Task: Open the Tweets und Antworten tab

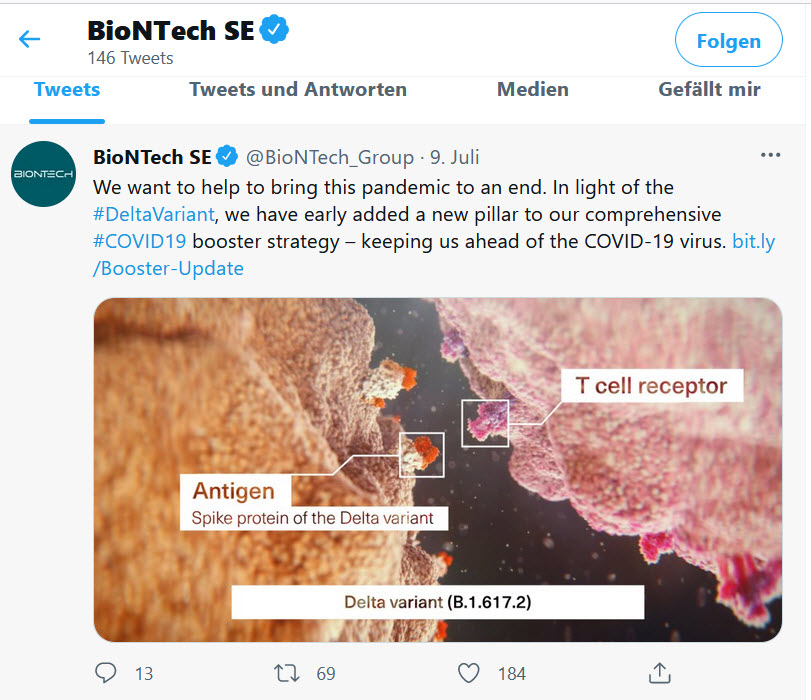Action: [298, 89]
